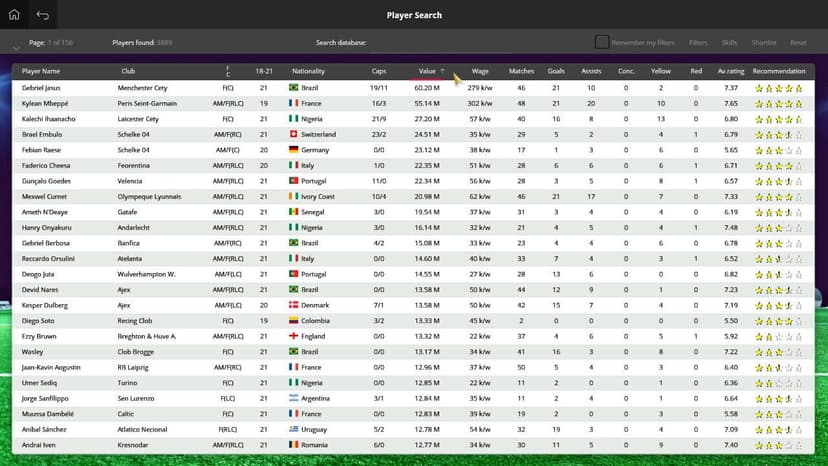Select player Kylean Mbeppé
The image size is (828, 466).
click(x=45, y=104)
